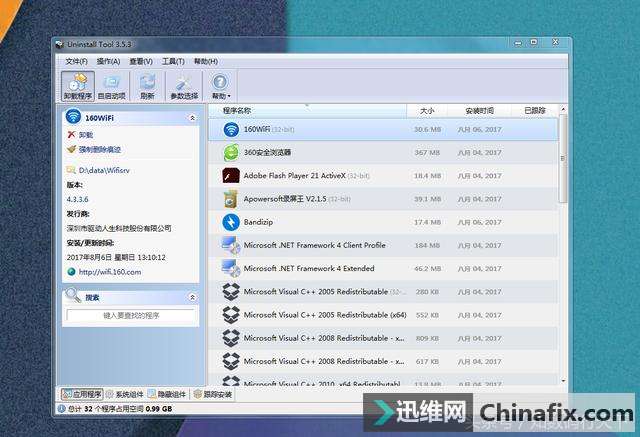This screenshot has width=640, height=437.
Task: Open the startup items toolbar icon
Action: click(112, 86)
